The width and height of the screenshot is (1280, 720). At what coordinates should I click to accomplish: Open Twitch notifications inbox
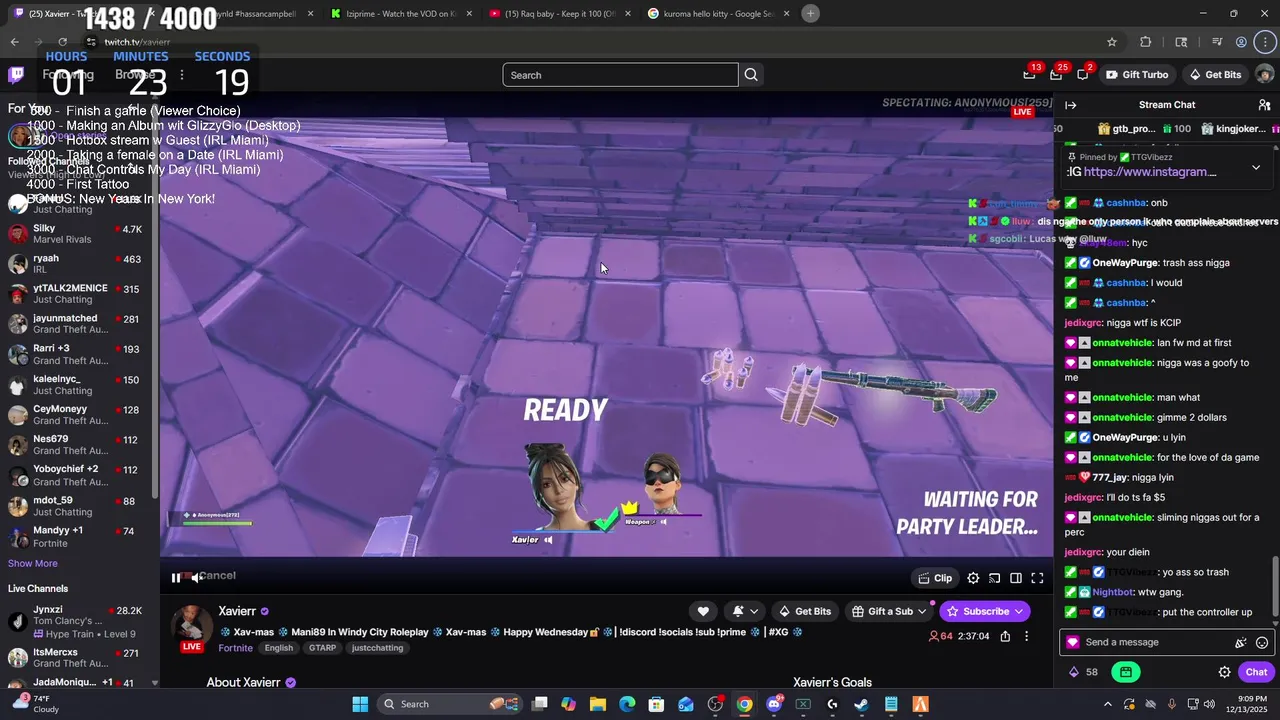click(1056, 75)
